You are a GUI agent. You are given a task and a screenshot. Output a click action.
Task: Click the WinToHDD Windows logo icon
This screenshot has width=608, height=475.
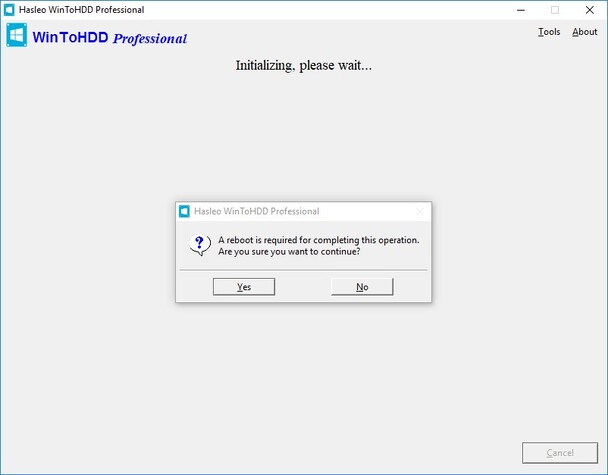point(17,35)
